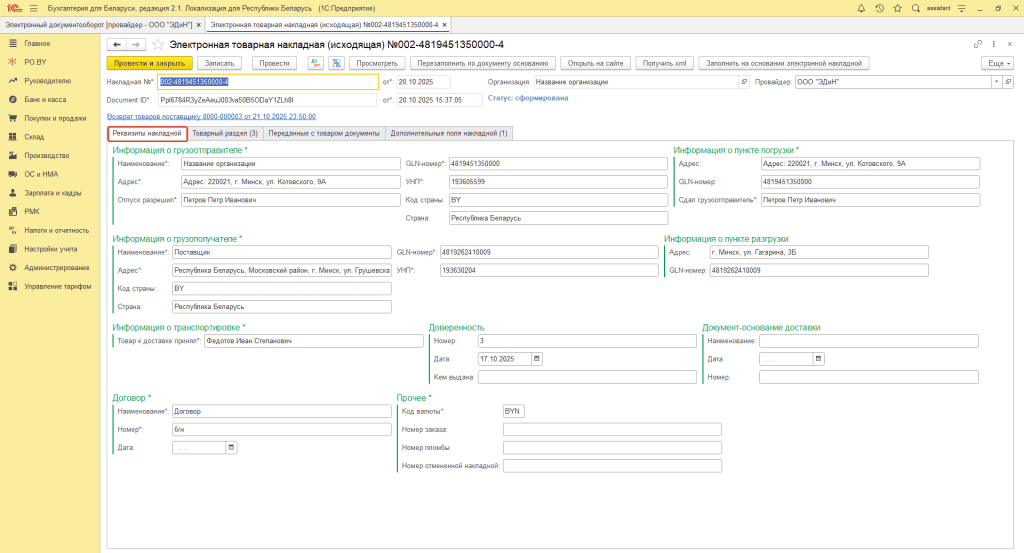Open Дополнительные поля накладной tab

448,133
